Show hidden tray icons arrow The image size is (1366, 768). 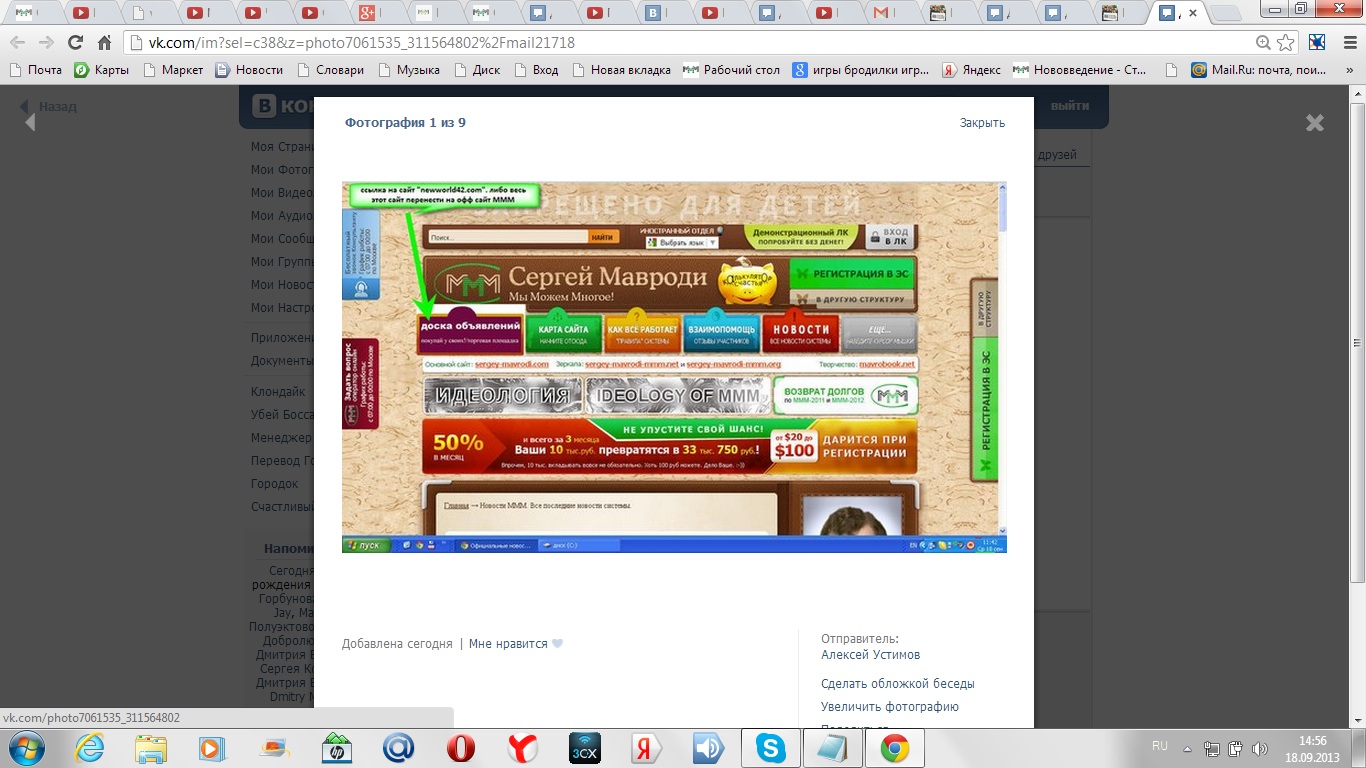pos(1187,747)
